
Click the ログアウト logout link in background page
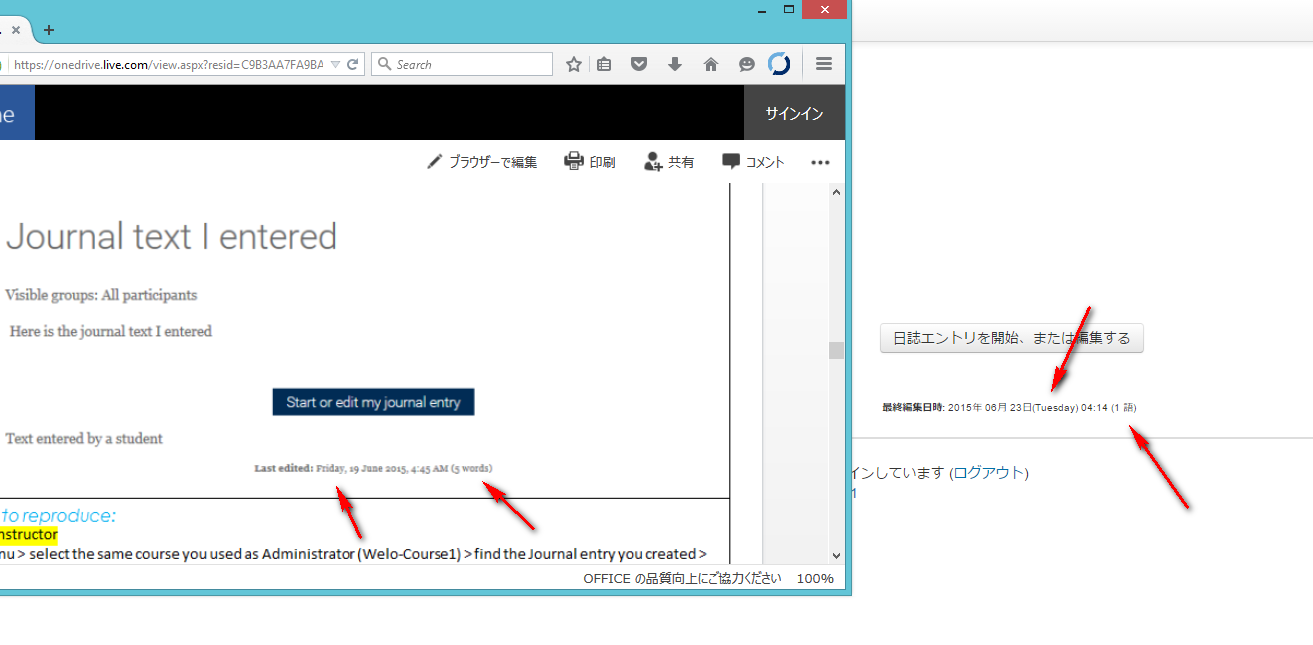coord(988,473)
